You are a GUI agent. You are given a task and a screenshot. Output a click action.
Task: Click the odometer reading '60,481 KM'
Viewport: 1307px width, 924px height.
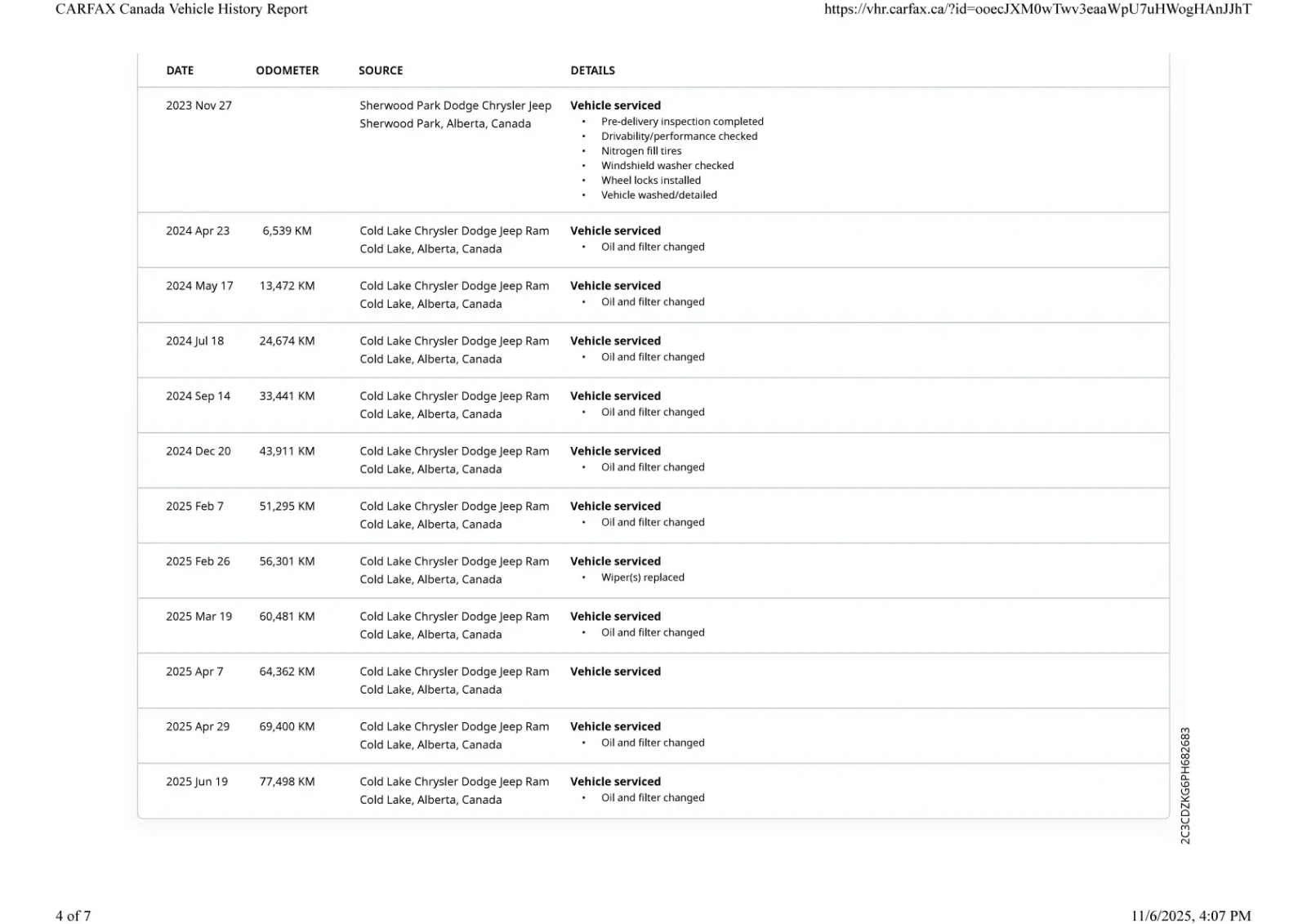pos(287,617)
